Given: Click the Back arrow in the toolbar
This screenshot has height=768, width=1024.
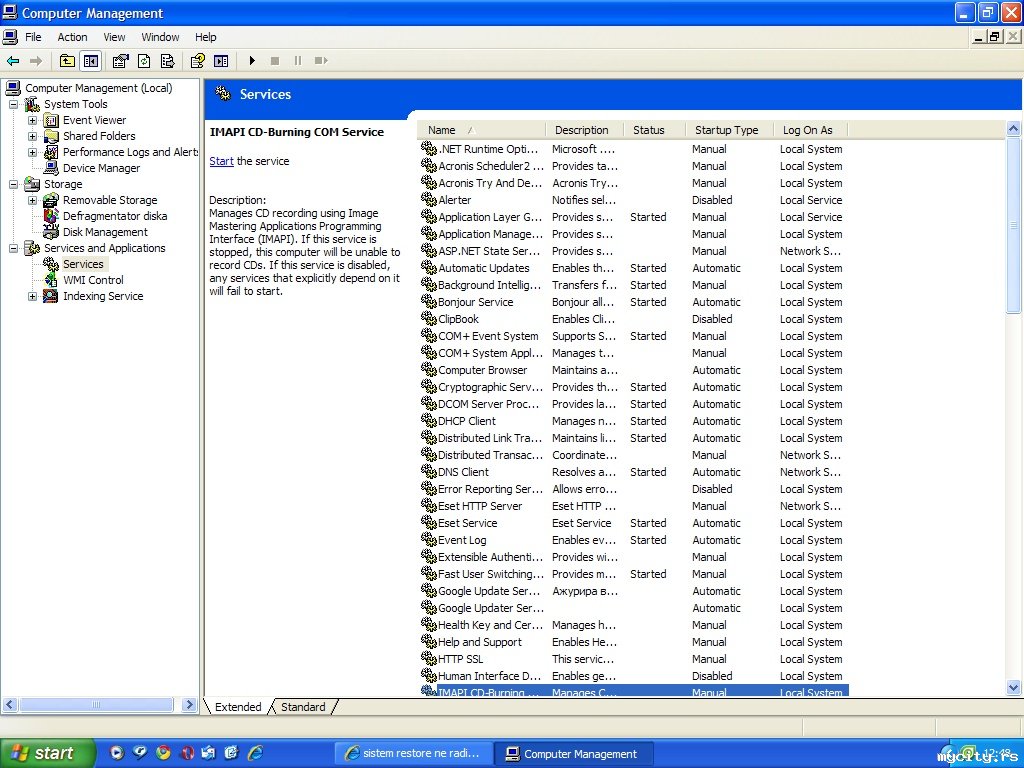Looking at the screenshot, I should coord(13,61).
